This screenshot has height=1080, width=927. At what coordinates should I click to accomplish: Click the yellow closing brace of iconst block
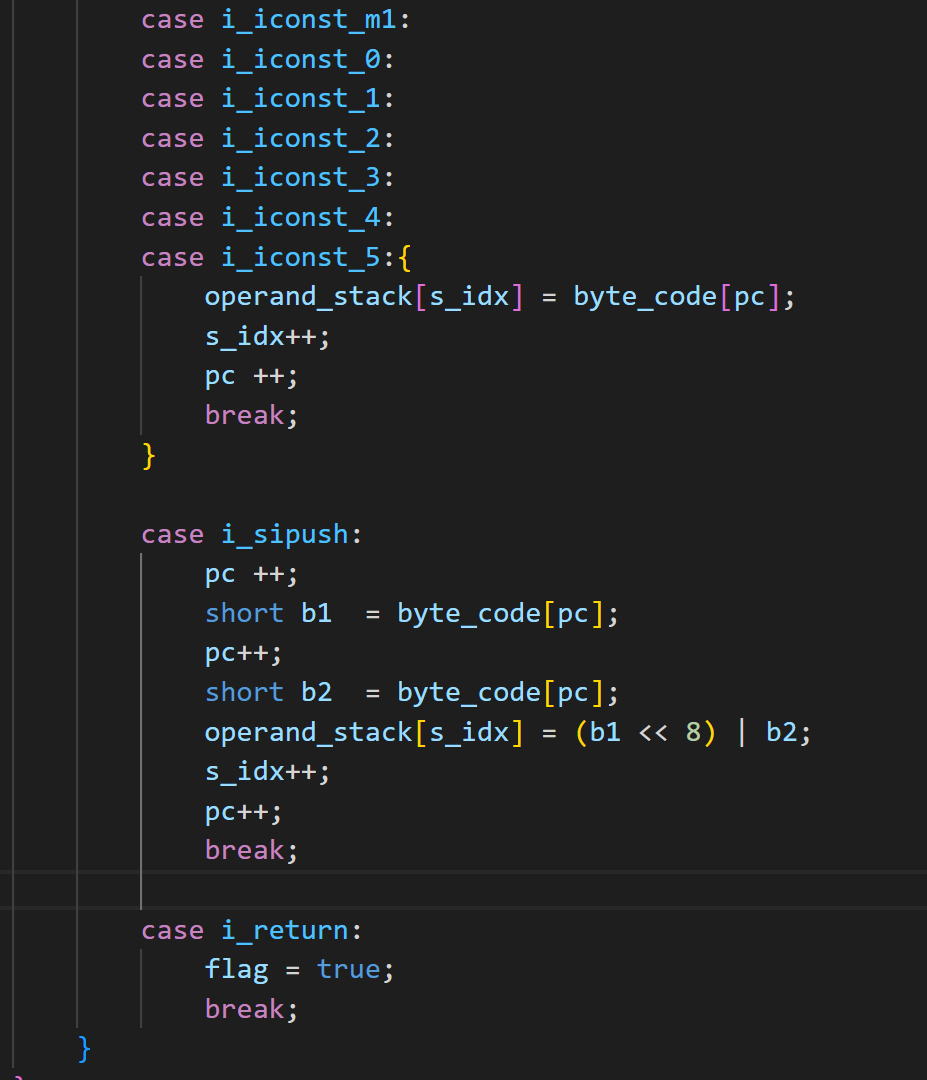[149, 455]
